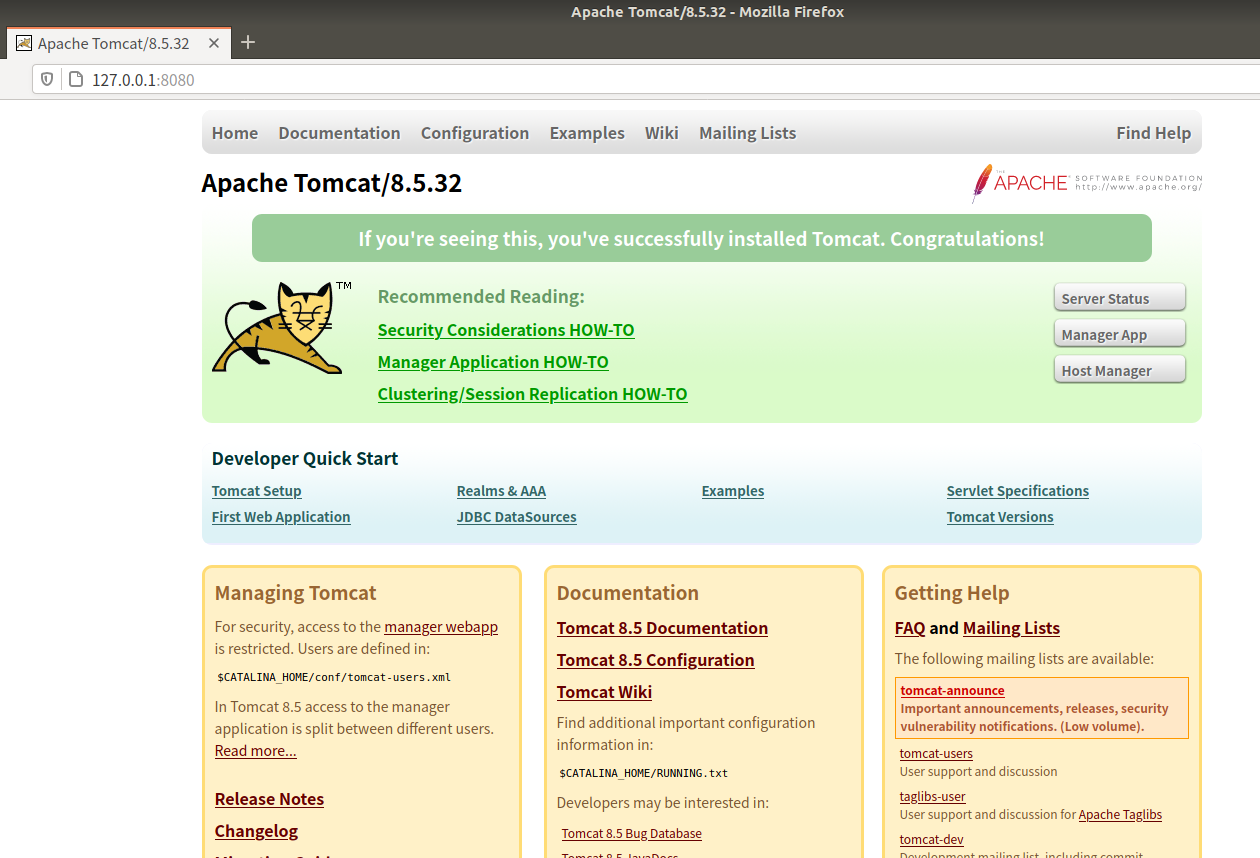1260x858 pixels.
Task: Open Tomcat 8.5 Configuration link
Action: [x=656, y=660]
